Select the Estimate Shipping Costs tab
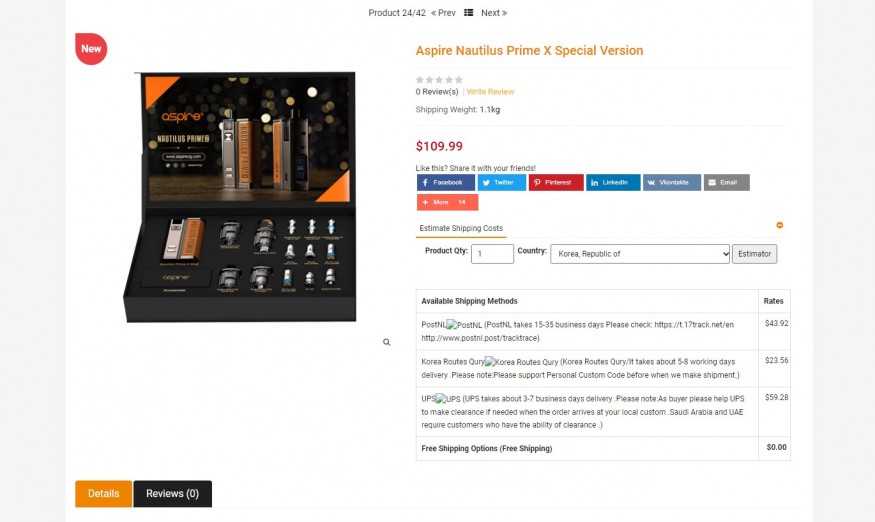875x522 pixels. pos(461,229)
